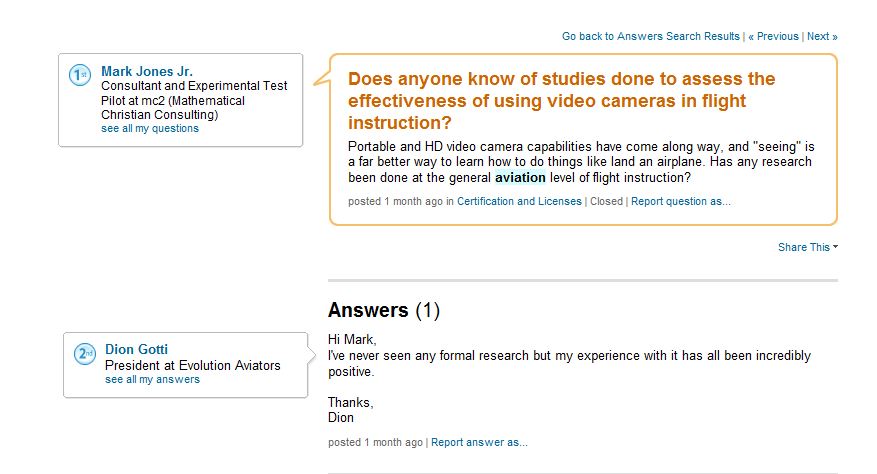Image resolution: width=877 pixels, height=474 pixels.
Task: Click the orange question title text
Action: pyautogui.click(x=562, y=101)
